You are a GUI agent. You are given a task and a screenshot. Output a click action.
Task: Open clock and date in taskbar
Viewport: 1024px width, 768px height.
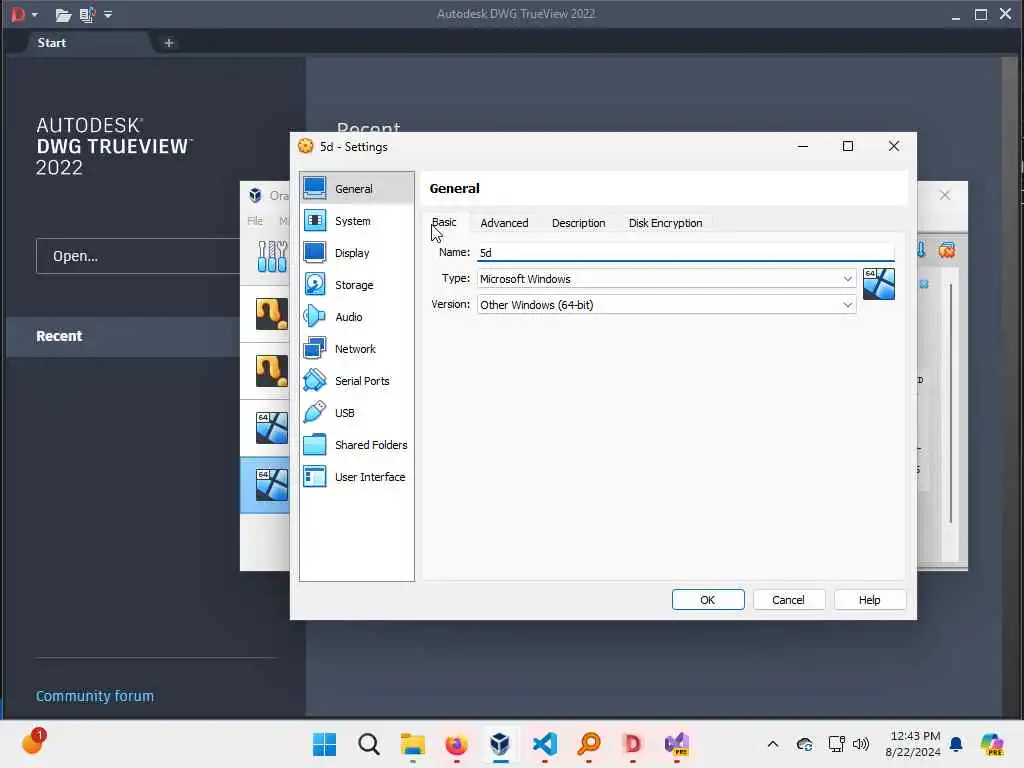[913, 744]
